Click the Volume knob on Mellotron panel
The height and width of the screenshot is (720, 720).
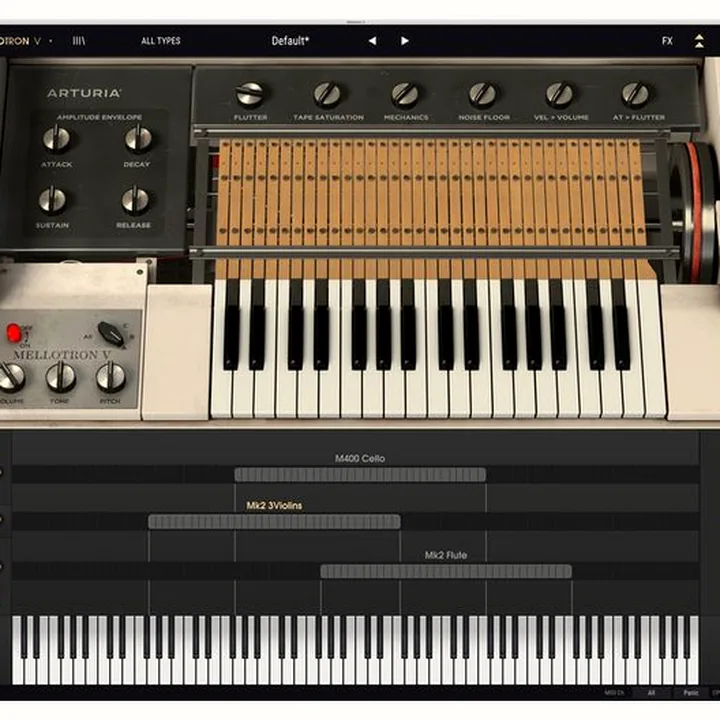(11, 377)
